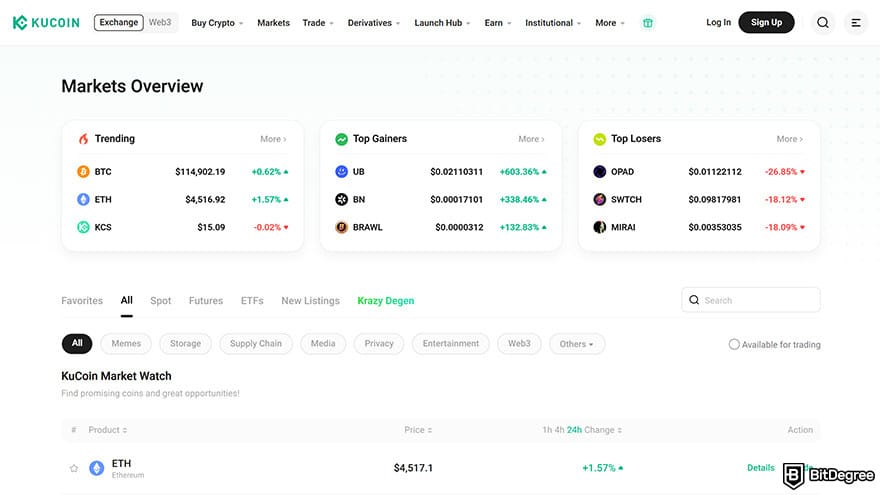
Task: Select the All category filter chip
Action: click(77, 343)
